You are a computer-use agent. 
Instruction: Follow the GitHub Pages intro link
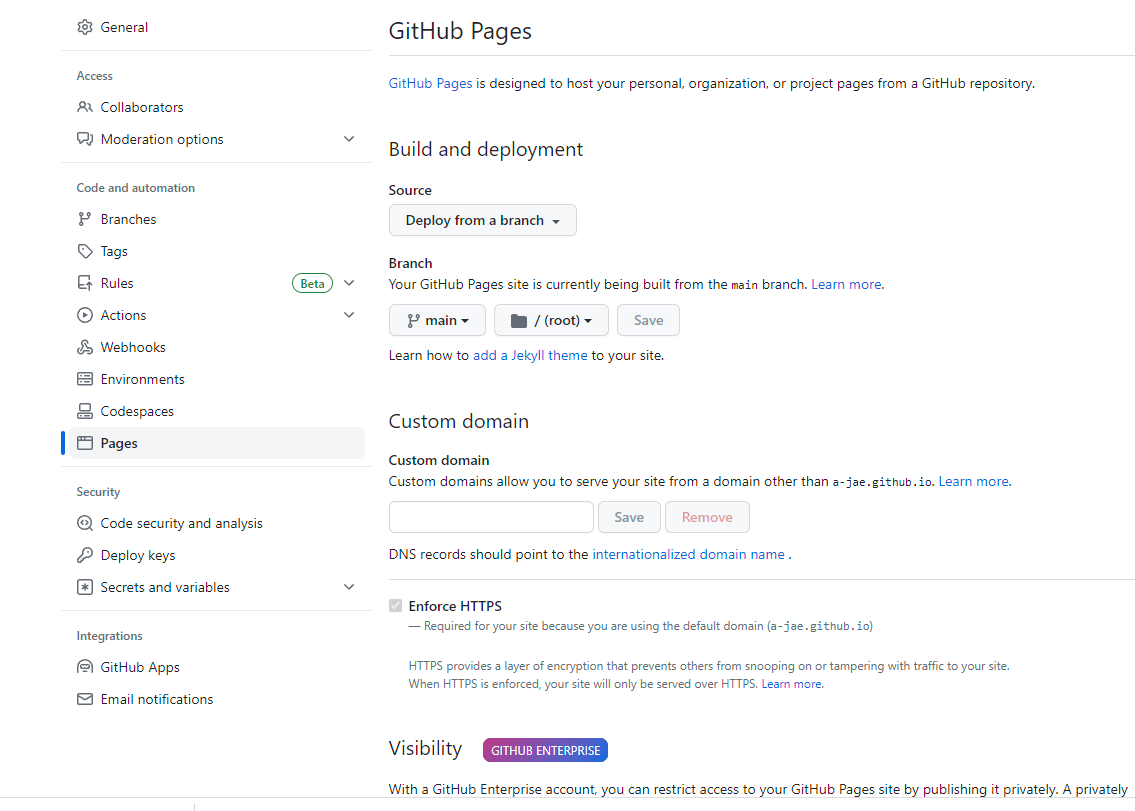click(430, 83)
